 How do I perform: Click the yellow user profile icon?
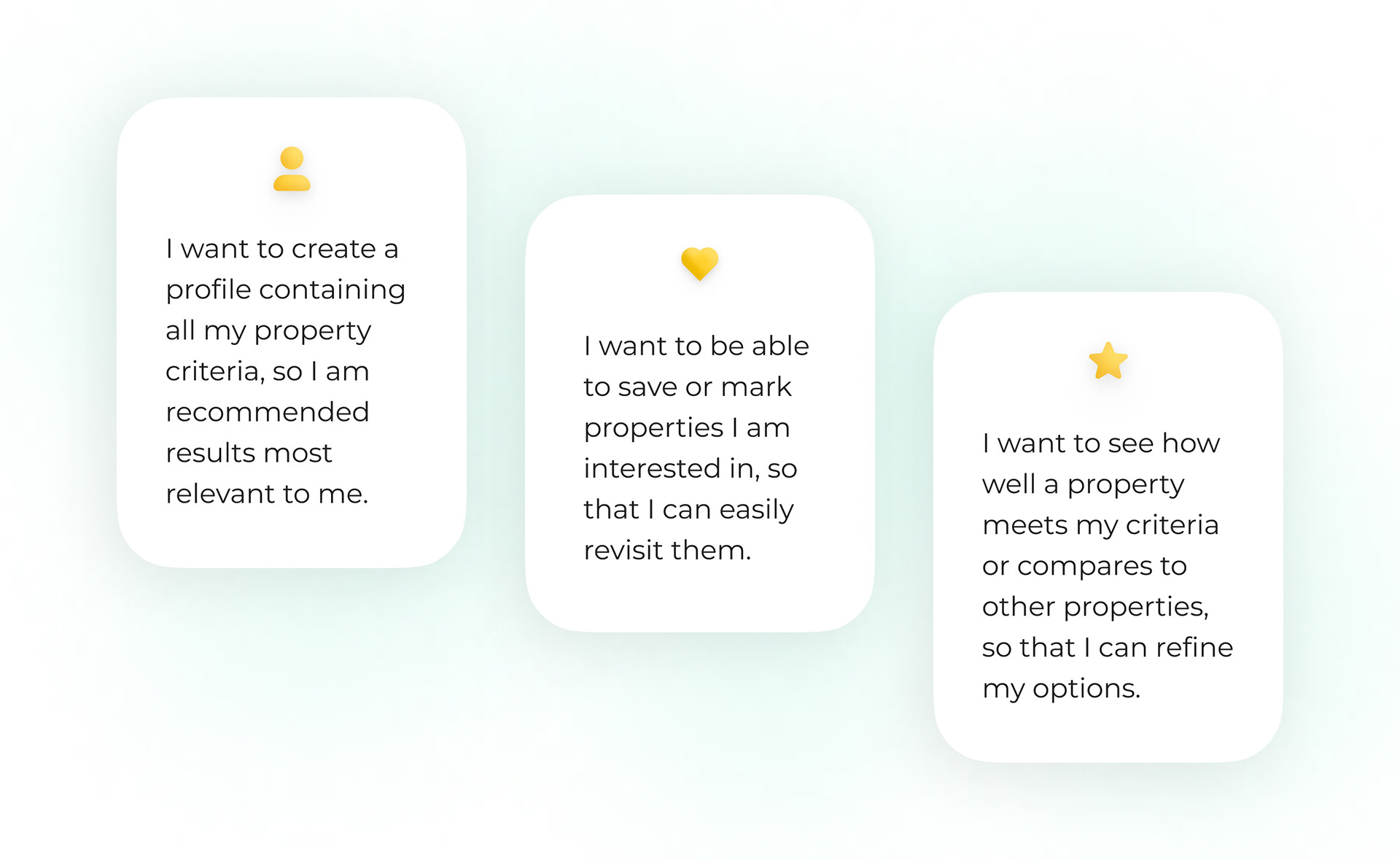[x=292, y=168]
